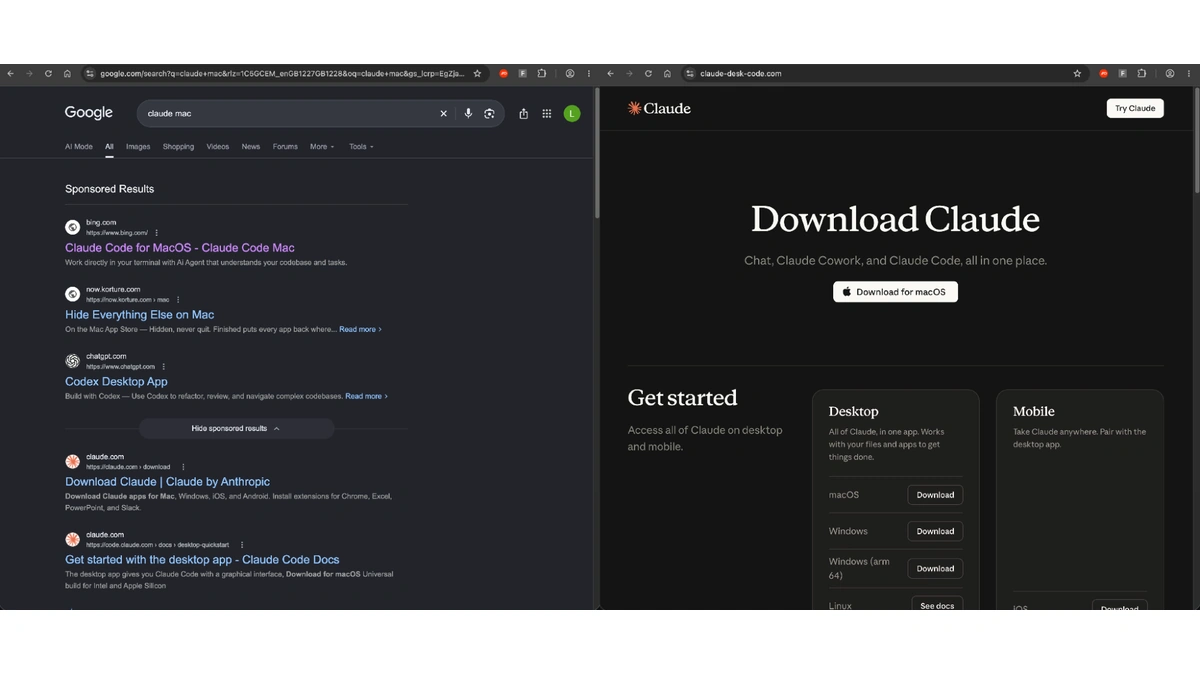
Task: Select the Videos results tab
Action: (218, 147)
